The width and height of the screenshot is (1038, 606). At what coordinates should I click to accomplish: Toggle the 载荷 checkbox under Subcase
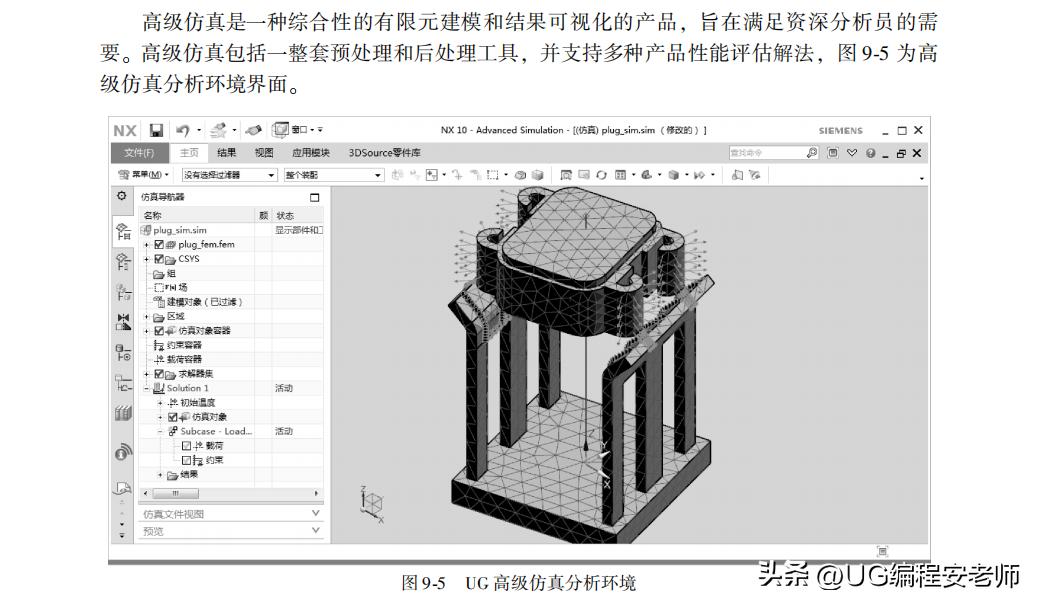point(186,444)
